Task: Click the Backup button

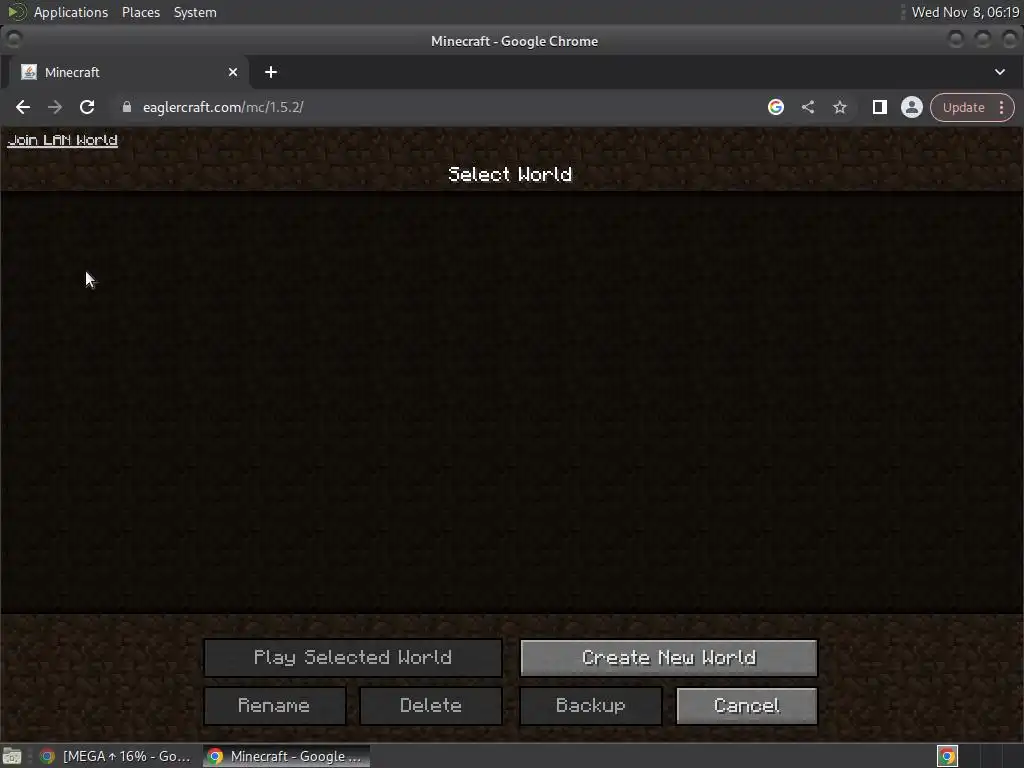Action: click(591, 706)
